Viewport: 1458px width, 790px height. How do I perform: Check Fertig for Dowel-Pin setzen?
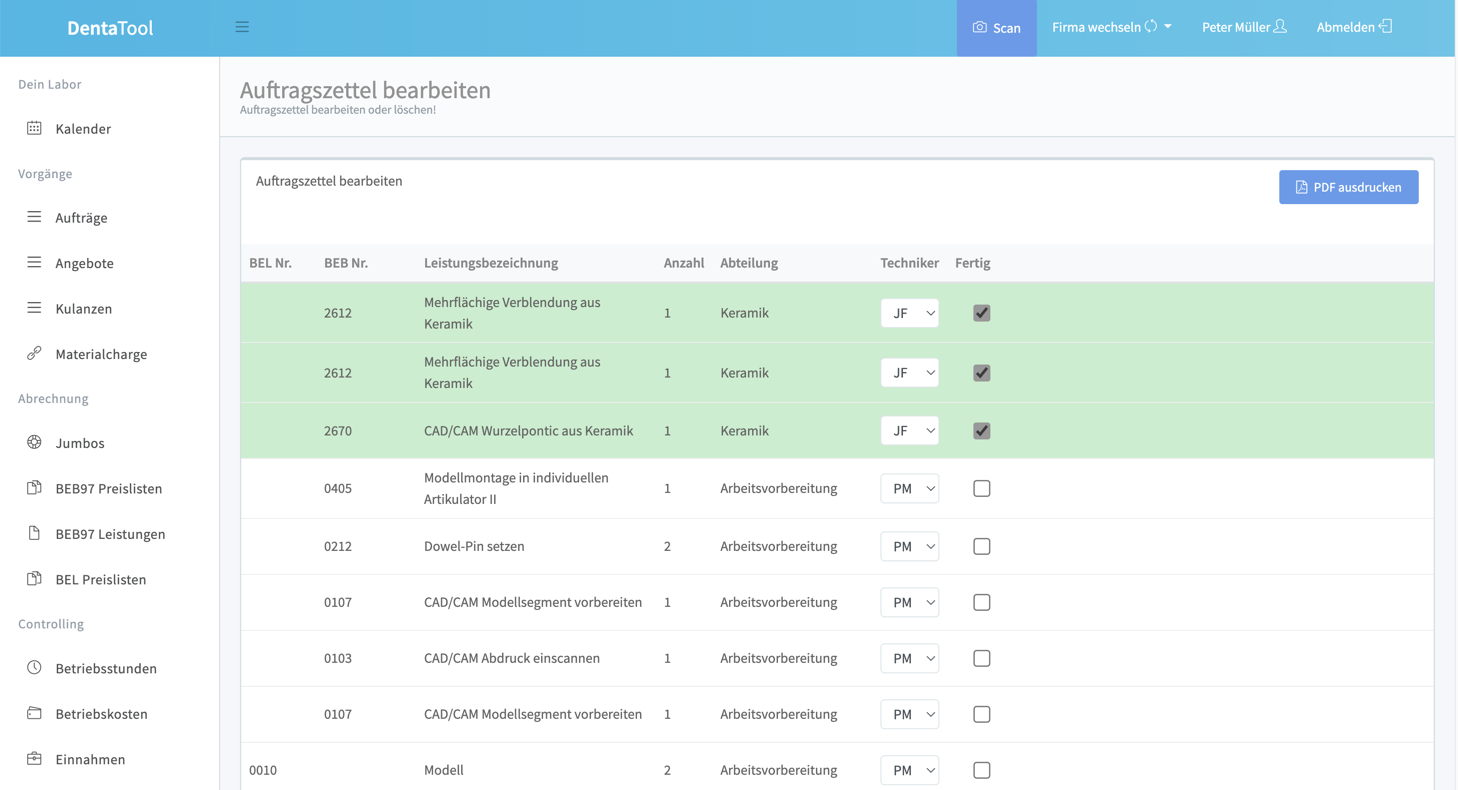(x=981, y=546)
